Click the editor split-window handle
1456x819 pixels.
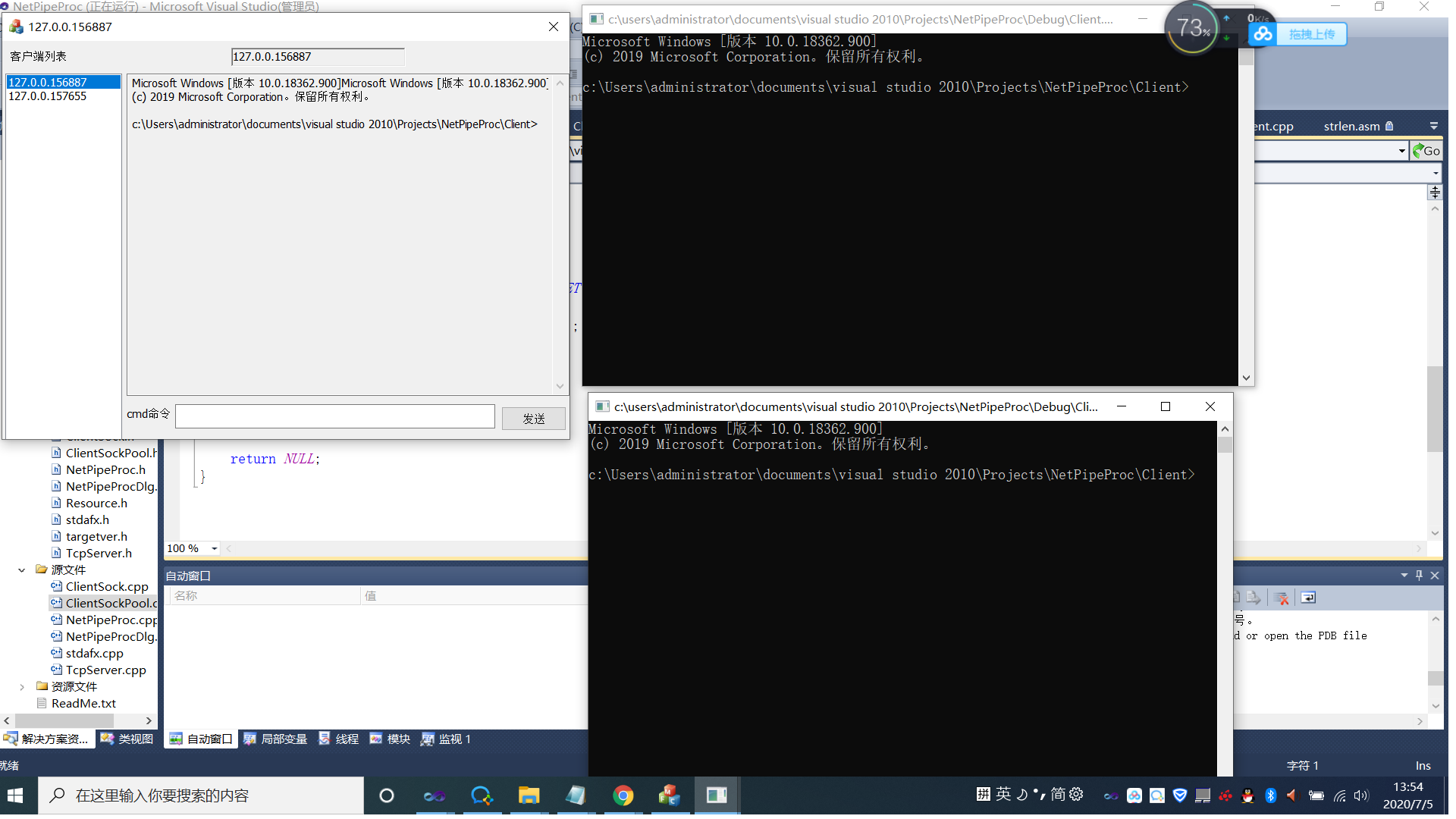(1435, 193)
